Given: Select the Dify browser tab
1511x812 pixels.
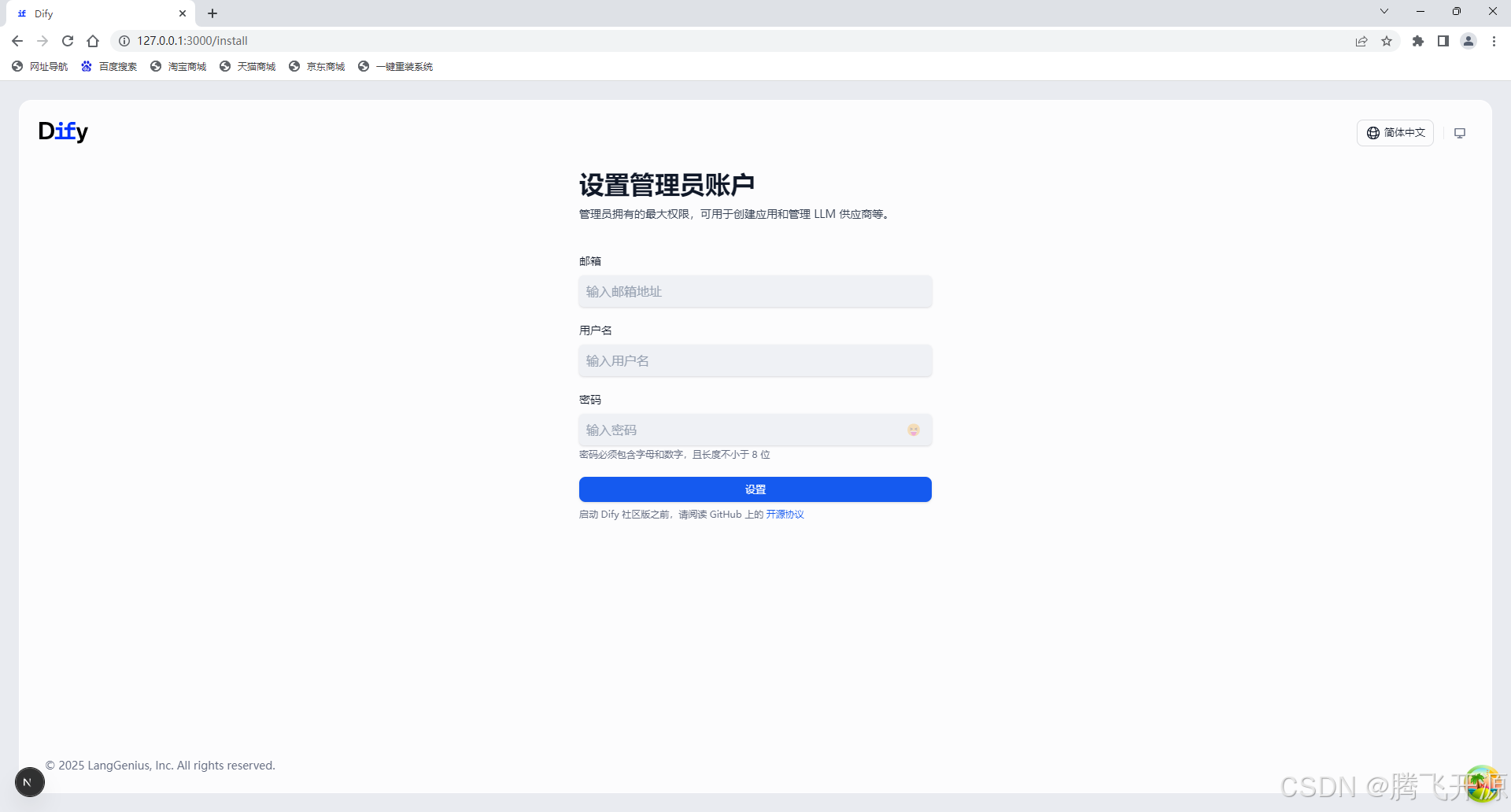Looking at the screenshot, I should click(94, 13).
